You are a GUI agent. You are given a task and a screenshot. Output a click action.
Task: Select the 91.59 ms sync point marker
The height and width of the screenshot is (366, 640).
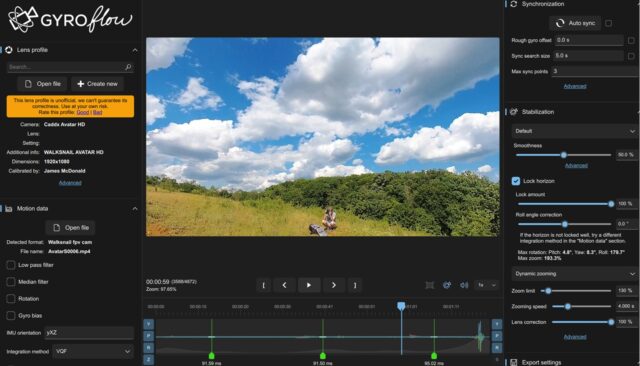pyautogui.click(x=211, y=356)
